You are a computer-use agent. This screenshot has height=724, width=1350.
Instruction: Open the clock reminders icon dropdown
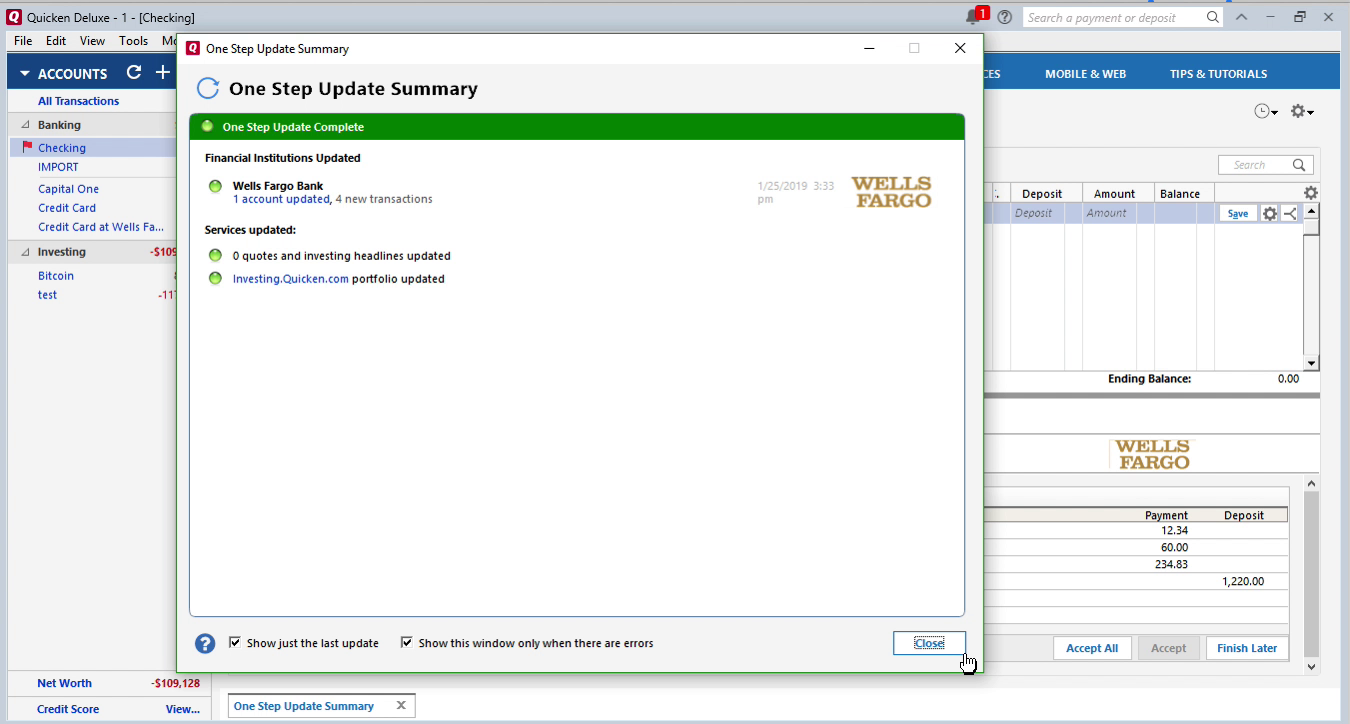tap(1266, 111)
